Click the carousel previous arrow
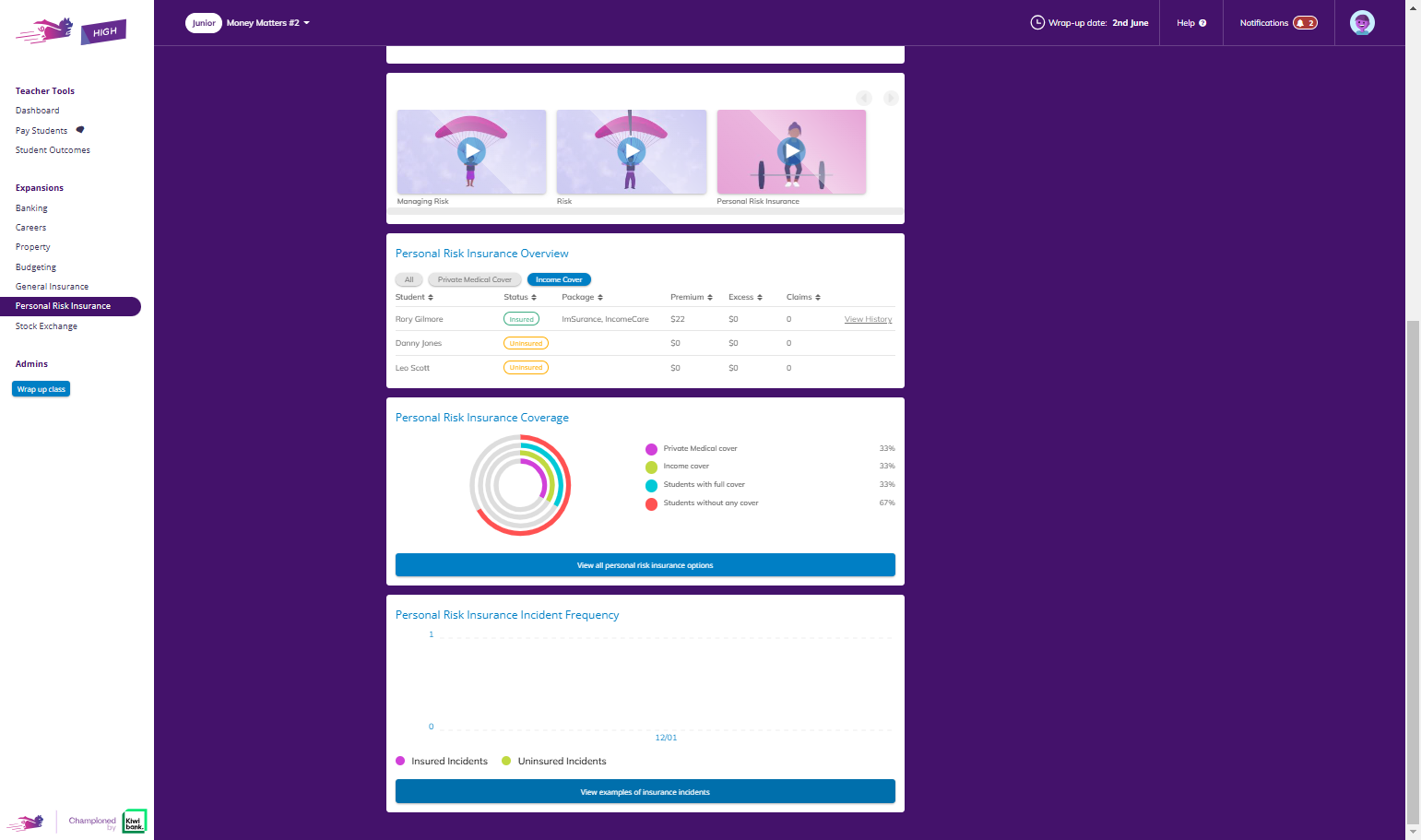Screen dimensions: 1421x840 click(864, 98)
